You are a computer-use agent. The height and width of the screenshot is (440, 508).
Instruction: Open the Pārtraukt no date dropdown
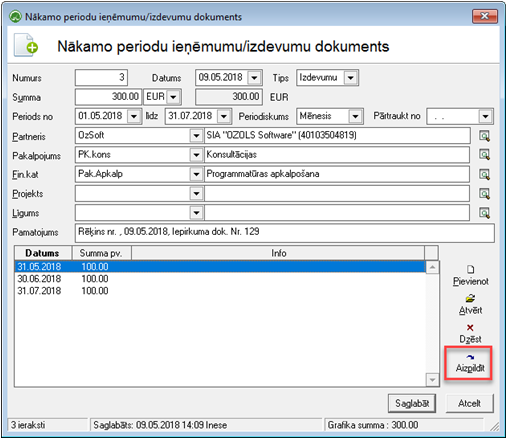click(x=486, y=117)
